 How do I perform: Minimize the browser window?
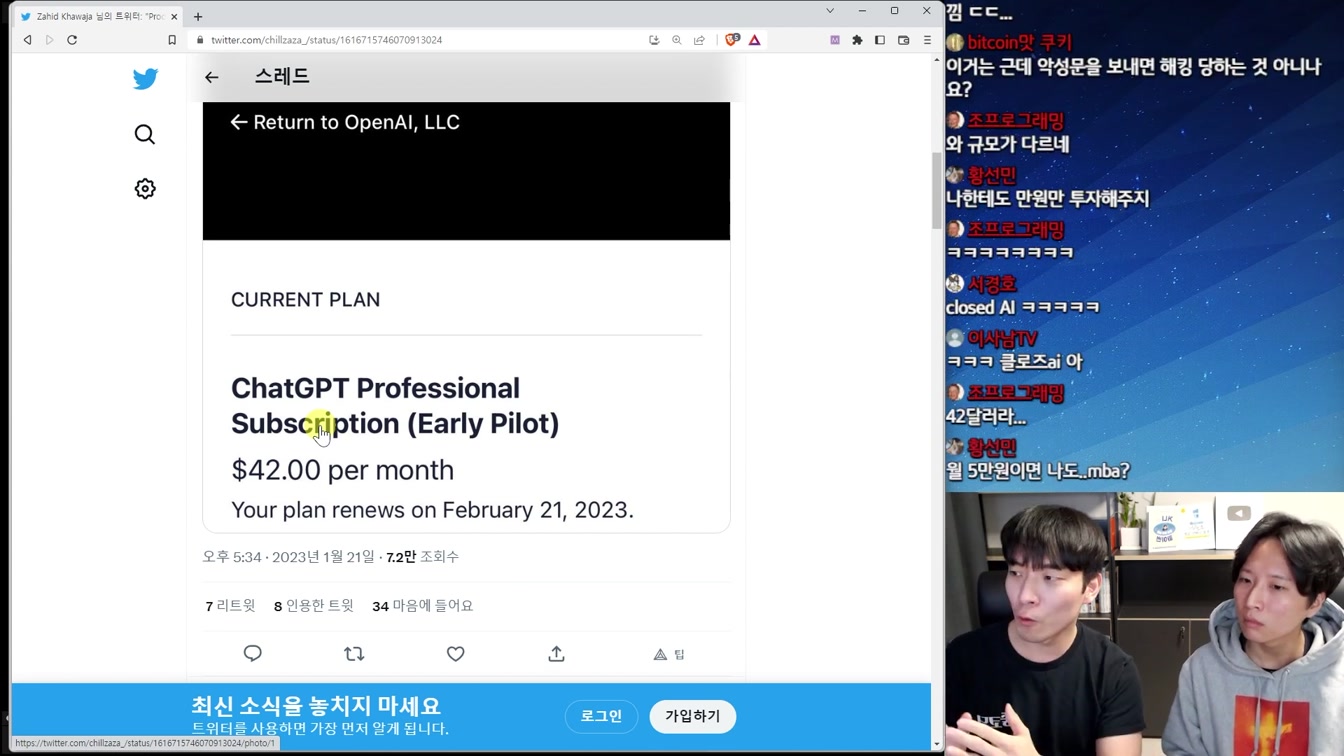point(862,11)
